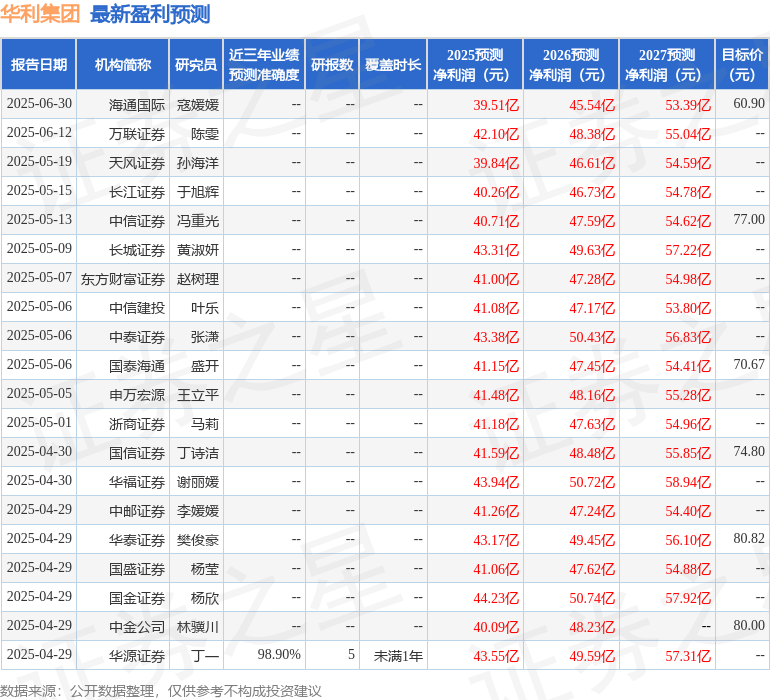
Task: Click analyst 陈雯
Action: coord(205,134)
